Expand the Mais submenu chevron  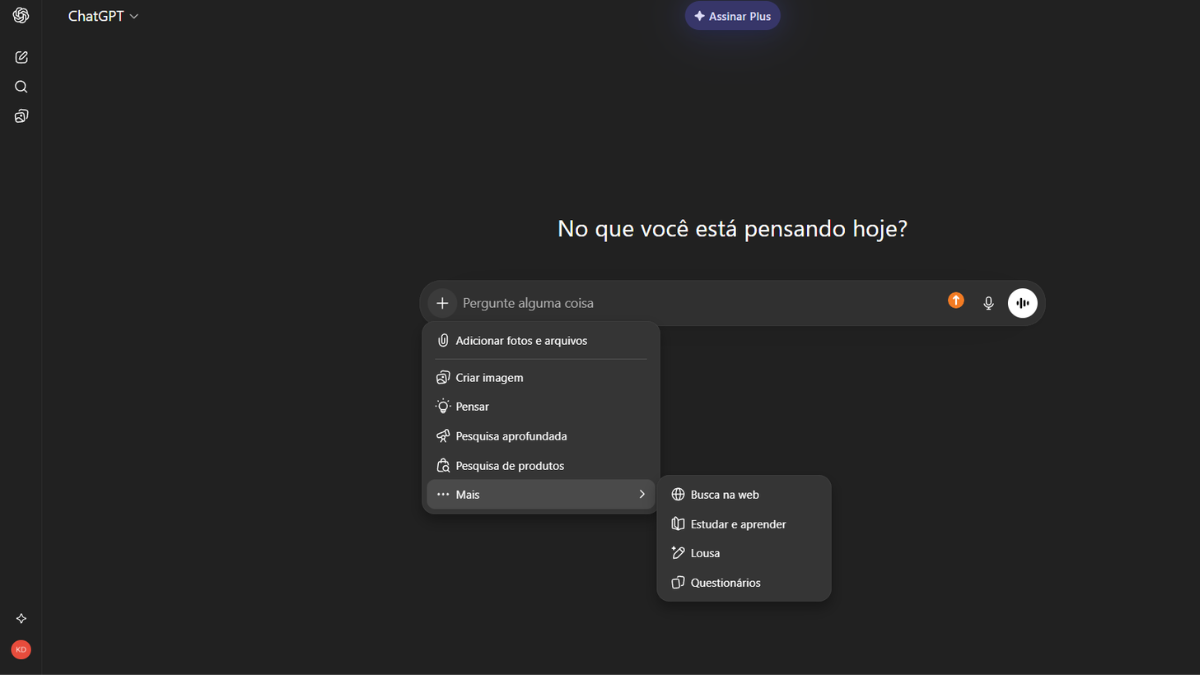[x=642, y=494]
